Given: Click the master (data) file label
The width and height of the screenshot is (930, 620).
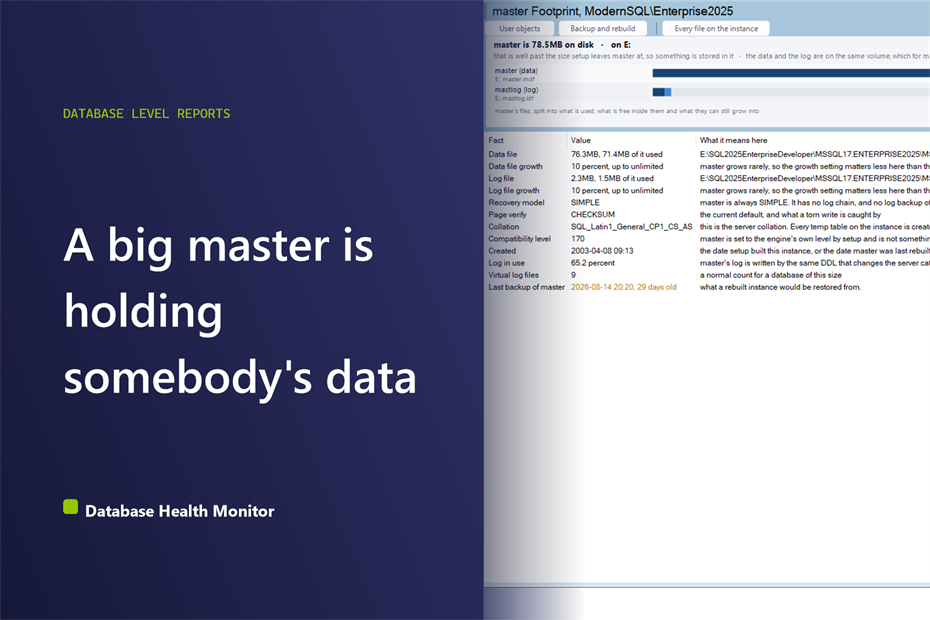Looking at the screenshot, I should point(516,71).
